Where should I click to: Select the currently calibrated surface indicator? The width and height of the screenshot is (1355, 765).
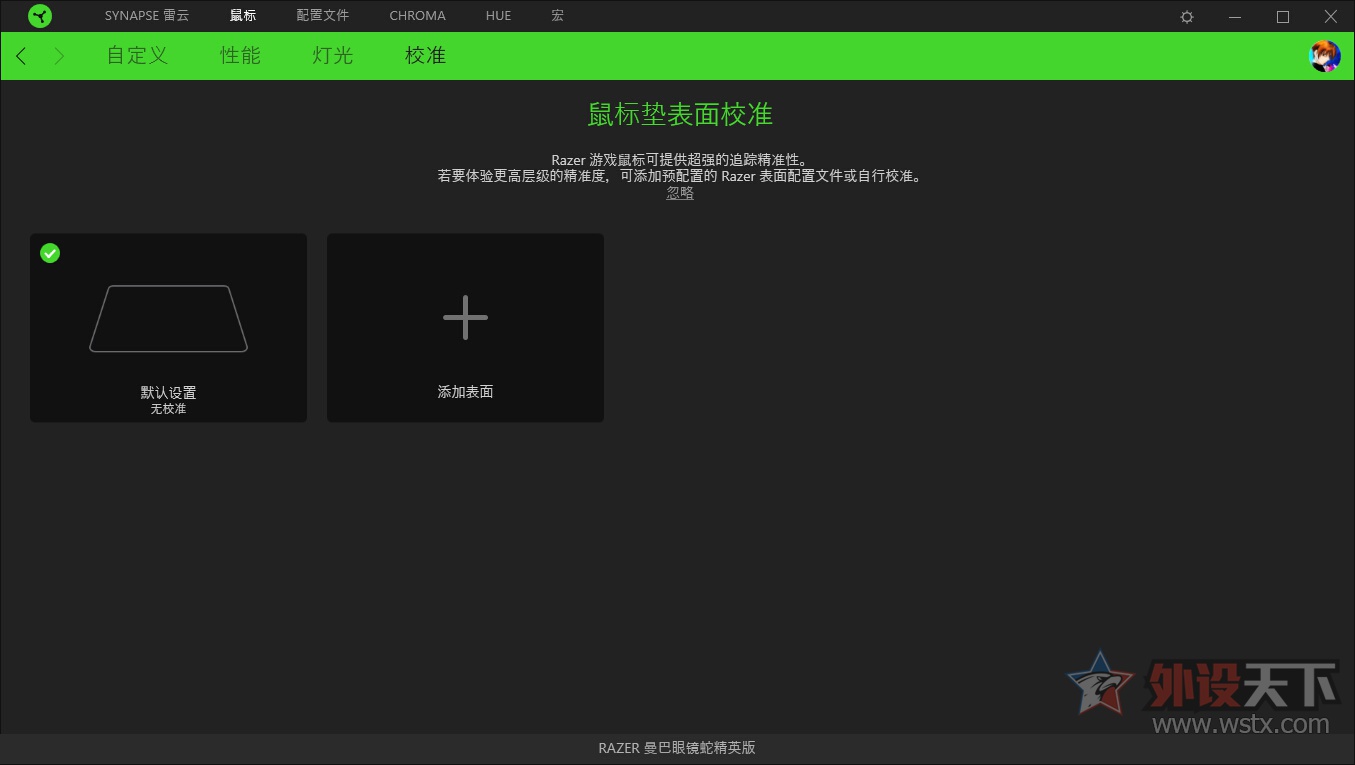click(x=50, y=253)
